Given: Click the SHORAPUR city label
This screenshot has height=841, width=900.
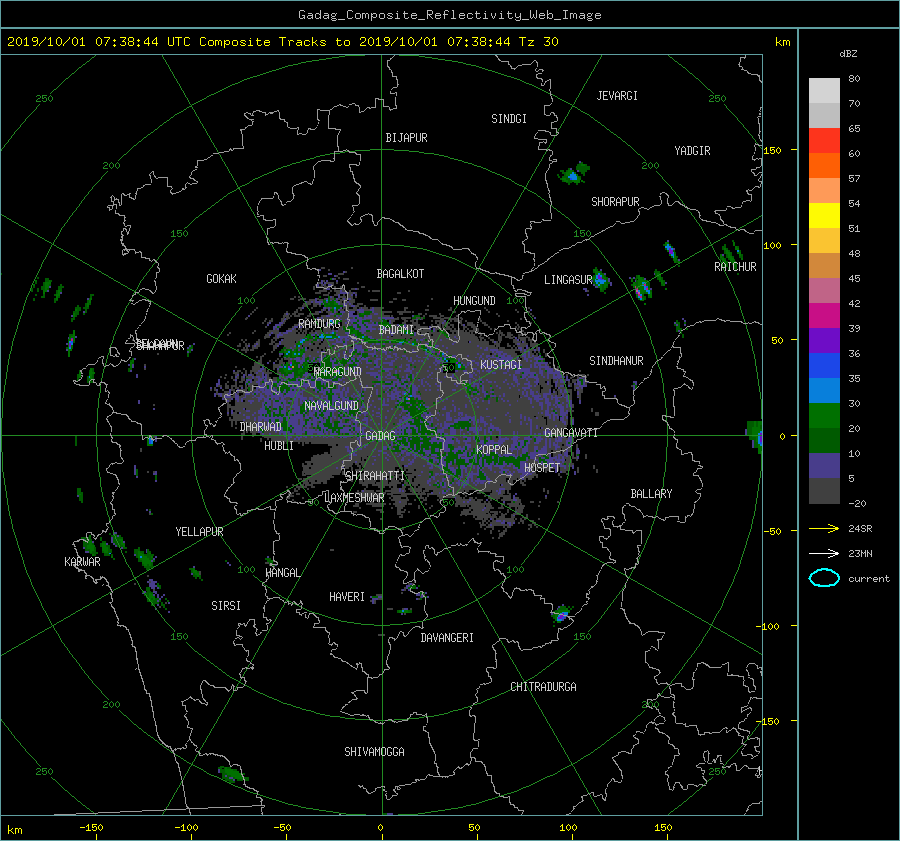Looking at the screenshot, I should tap(615, 202).
